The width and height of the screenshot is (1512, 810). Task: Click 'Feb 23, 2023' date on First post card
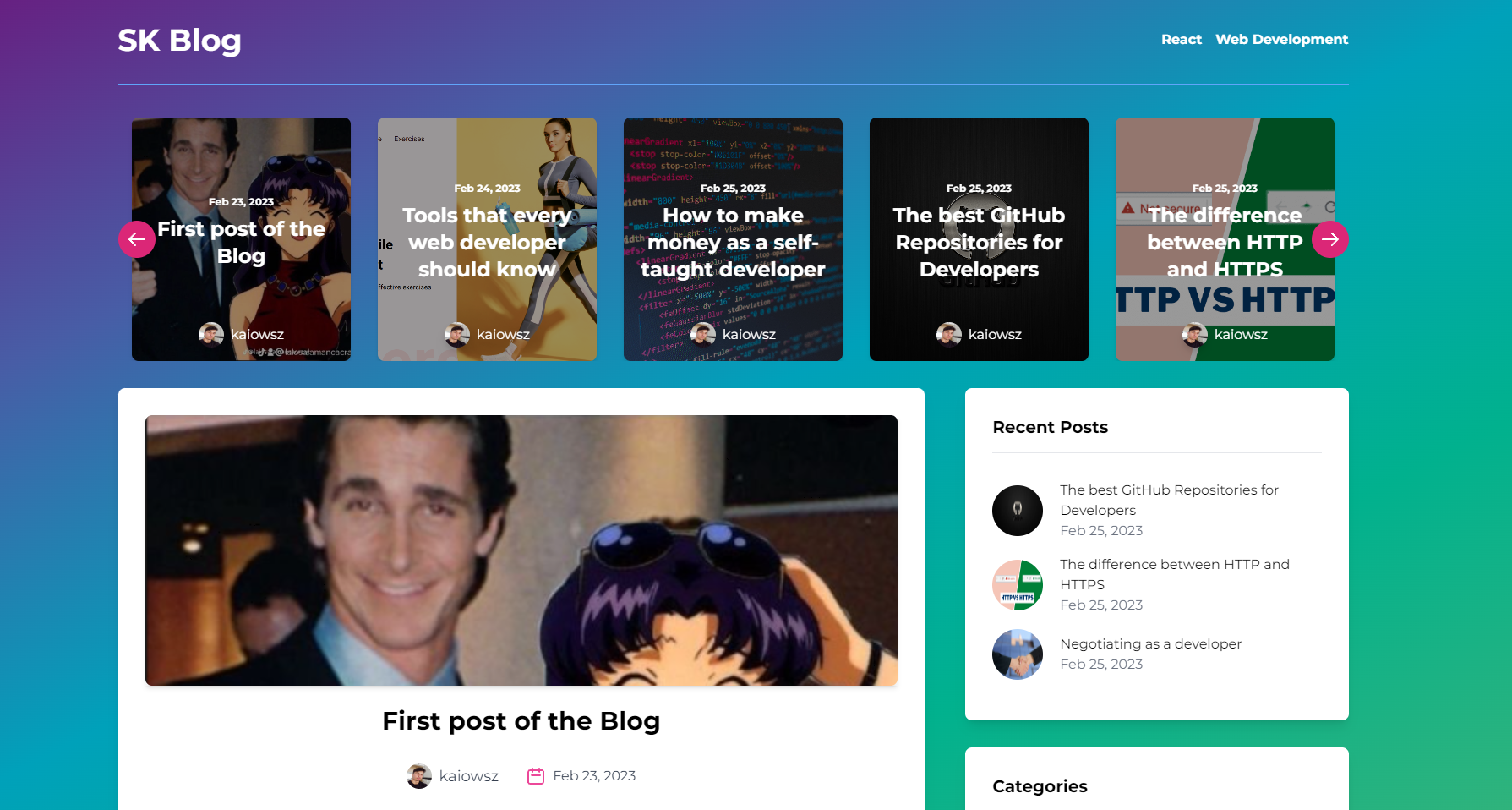click(241, 202)
